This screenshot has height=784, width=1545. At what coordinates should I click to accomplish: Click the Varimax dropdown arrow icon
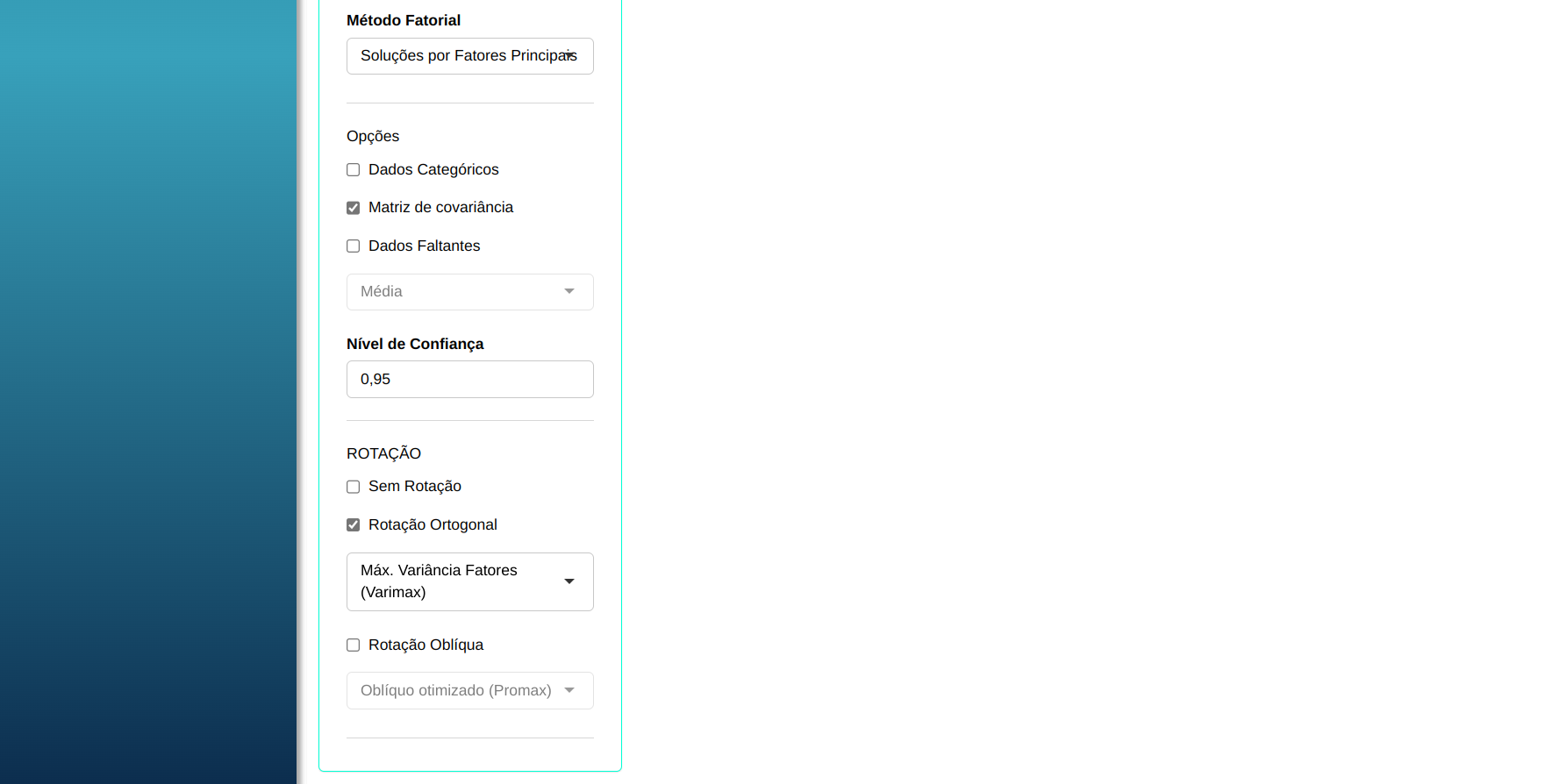point(569,581)
